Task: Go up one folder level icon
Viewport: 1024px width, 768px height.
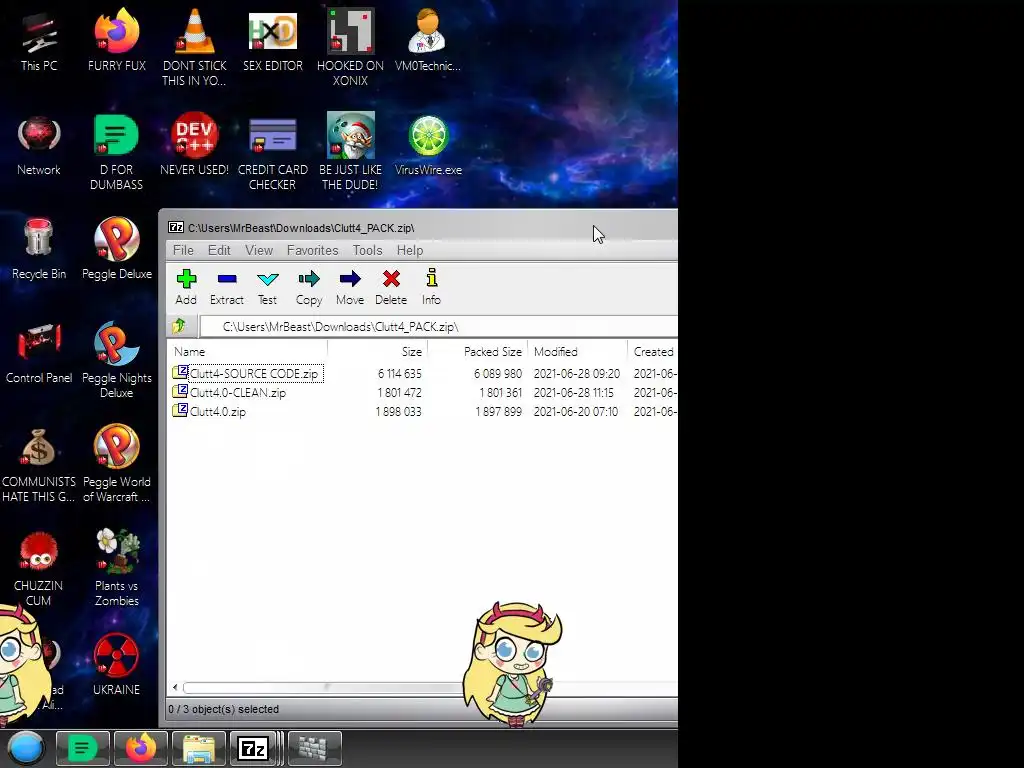Action: (x=179, y=325)
